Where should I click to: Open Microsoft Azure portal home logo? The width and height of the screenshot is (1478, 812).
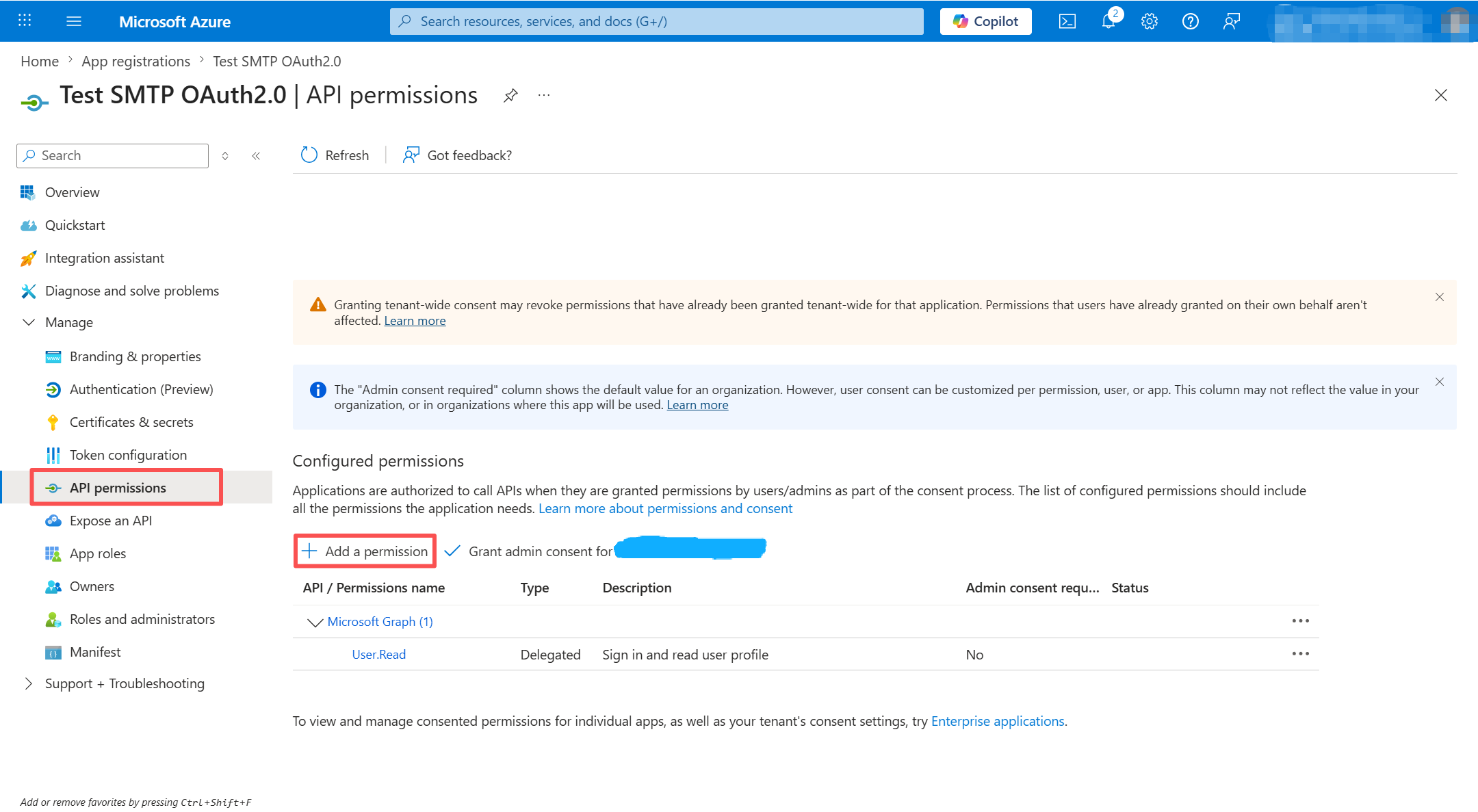(174, 21)
